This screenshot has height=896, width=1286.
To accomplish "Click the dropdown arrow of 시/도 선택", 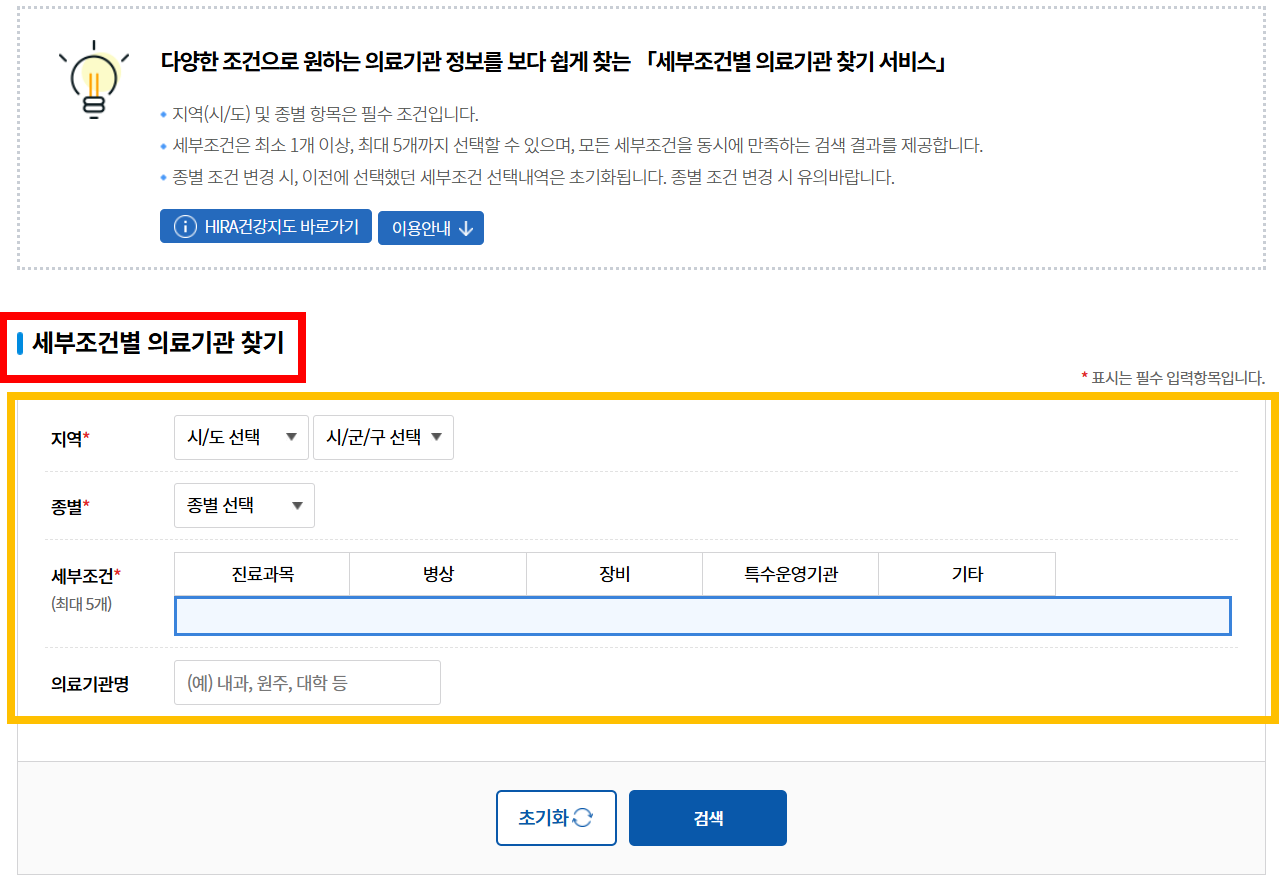I will 293,437.
